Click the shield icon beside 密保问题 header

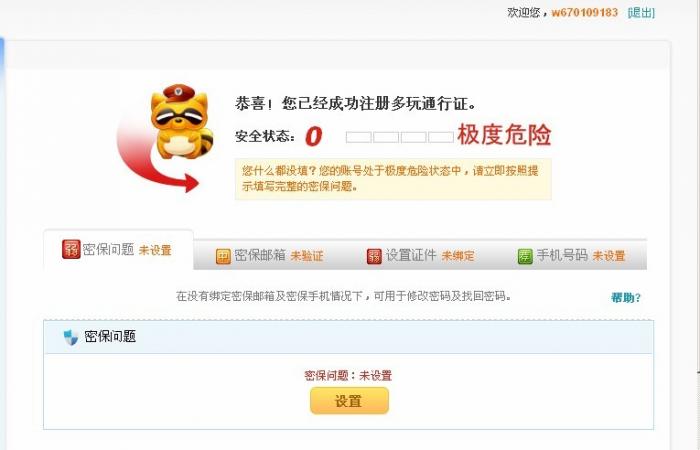click(71, 338)
